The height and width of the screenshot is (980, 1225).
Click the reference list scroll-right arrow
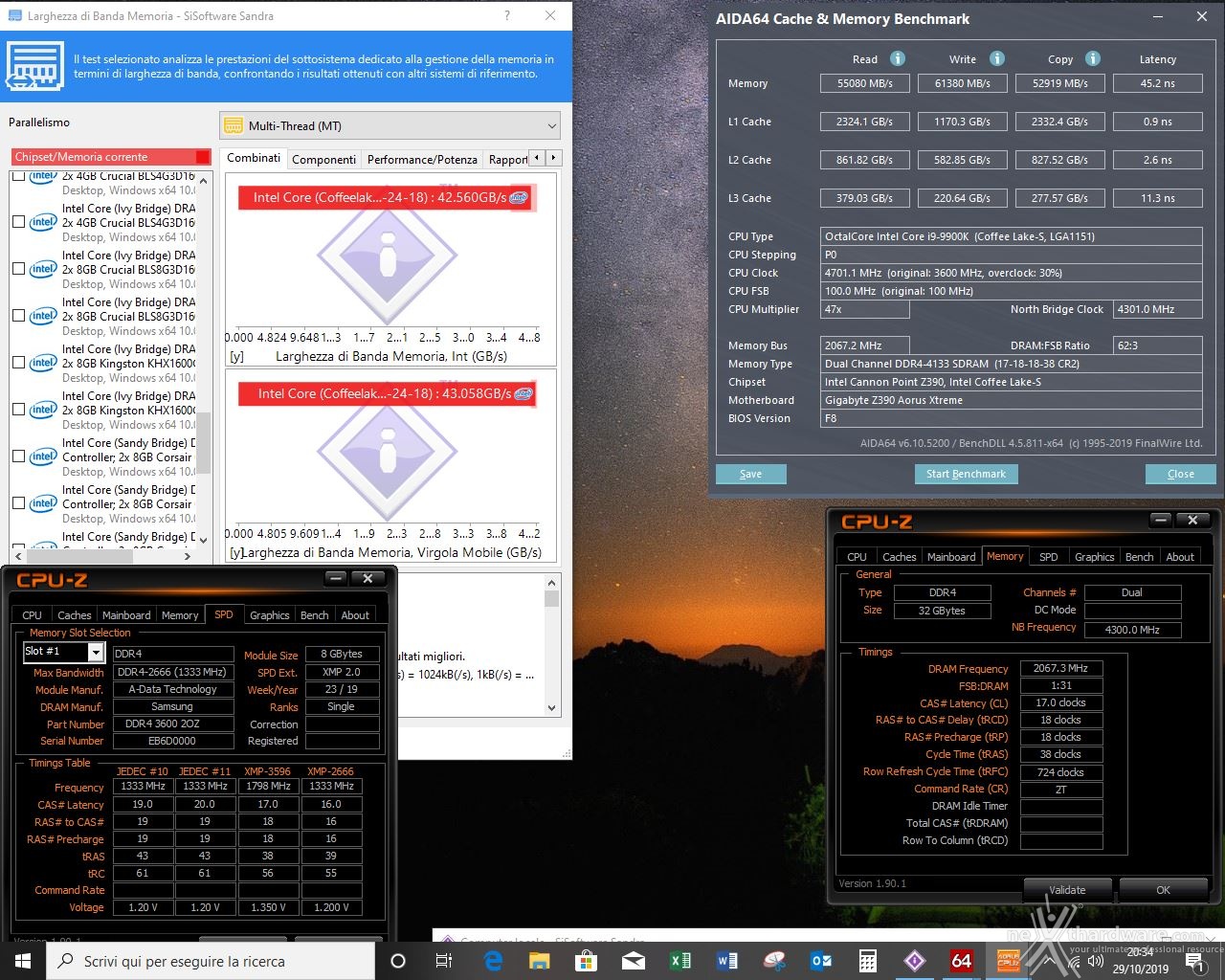pyautogui.click(x=188, y=555)
